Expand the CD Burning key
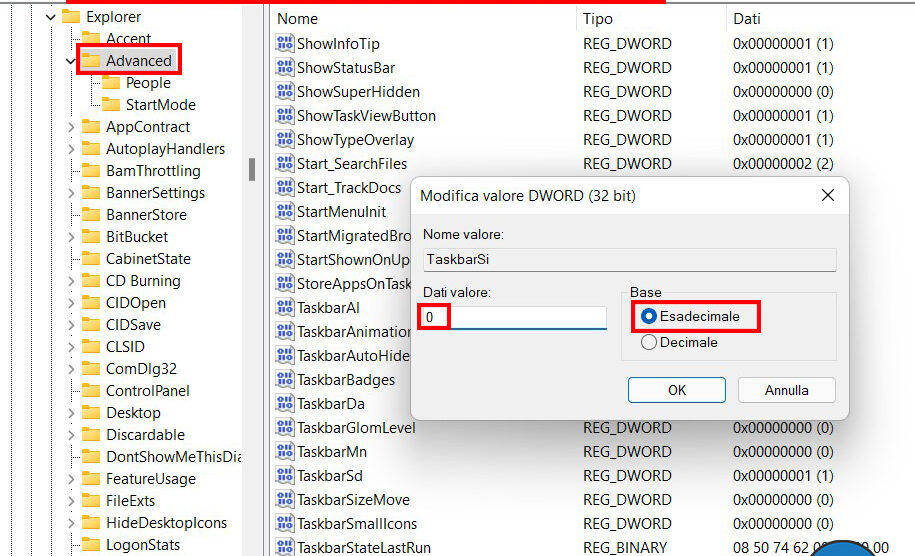Screen dimensions: 915x556 (x=71, y=281)
